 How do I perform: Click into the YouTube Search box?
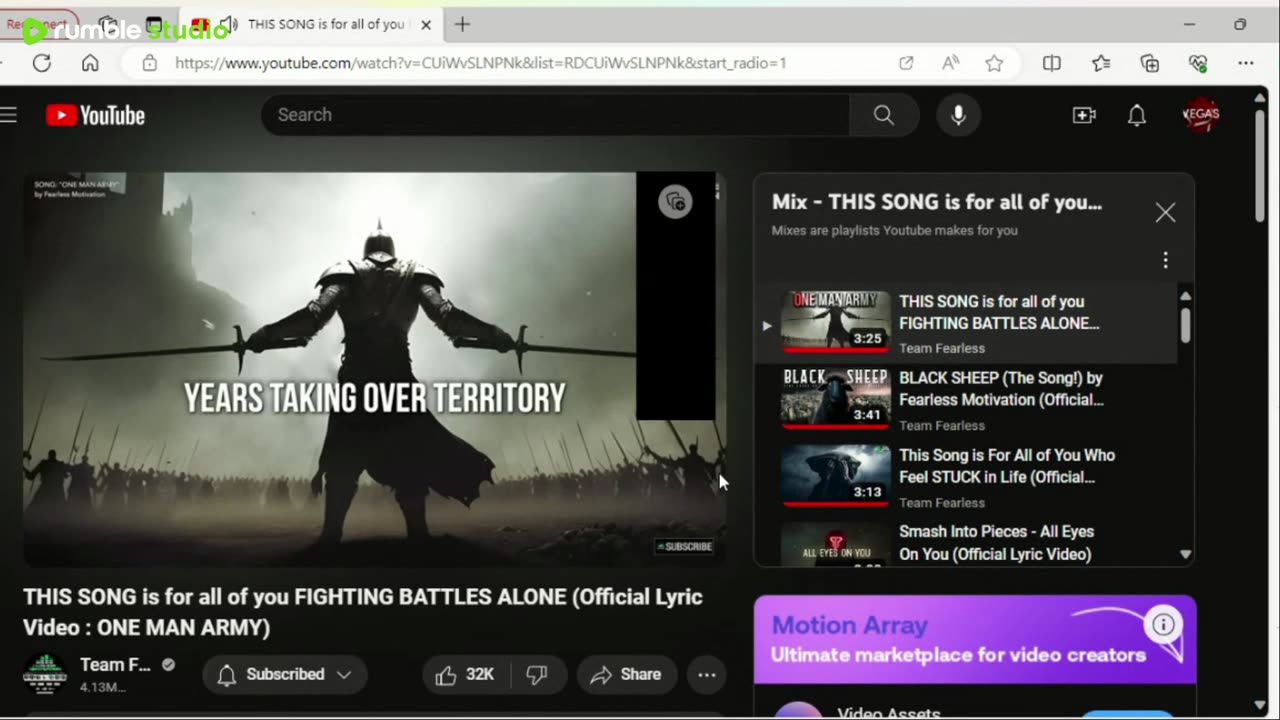coord(555,115)
